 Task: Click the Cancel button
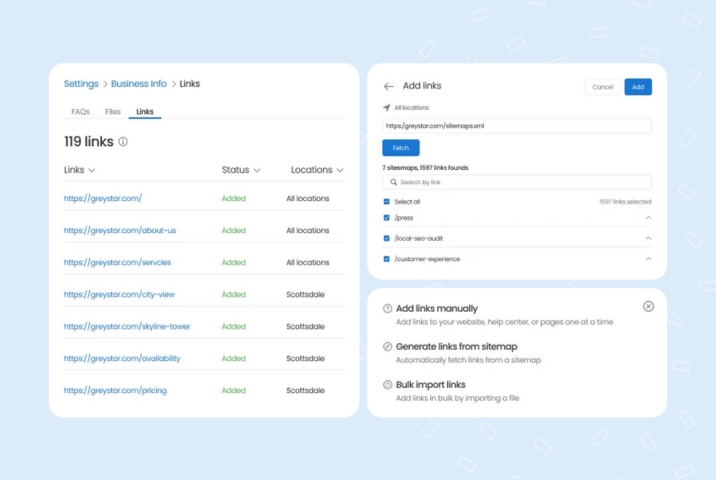point(602,87)
